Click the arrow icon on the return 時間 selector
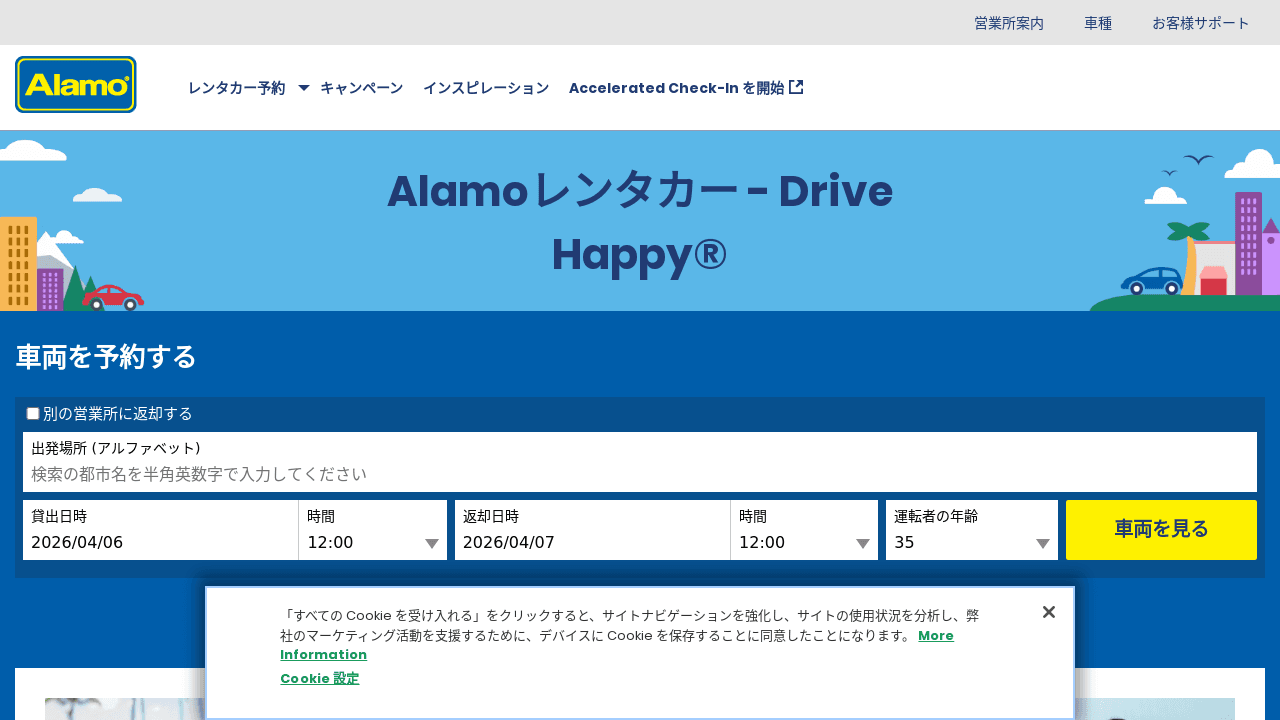This screenshot has width=1280, height=720. tap(862, 544)
